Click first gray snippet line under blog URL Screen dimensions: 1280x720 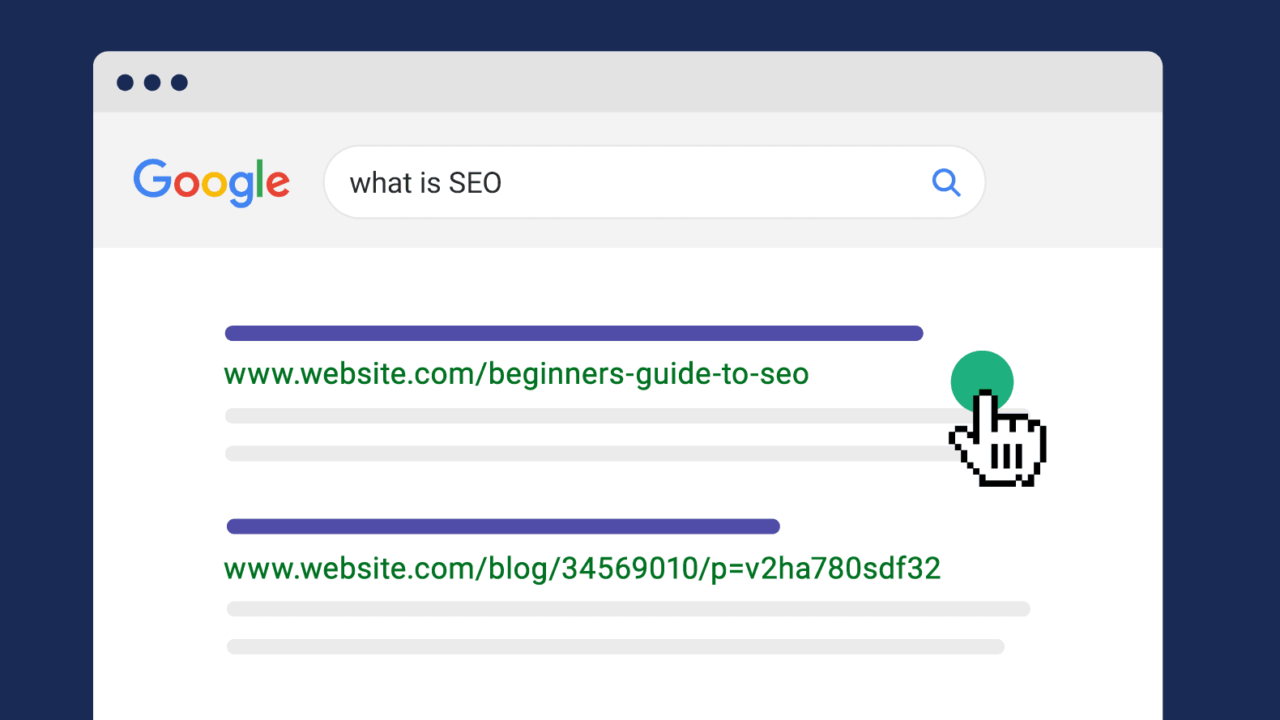[x=628, y=609]
